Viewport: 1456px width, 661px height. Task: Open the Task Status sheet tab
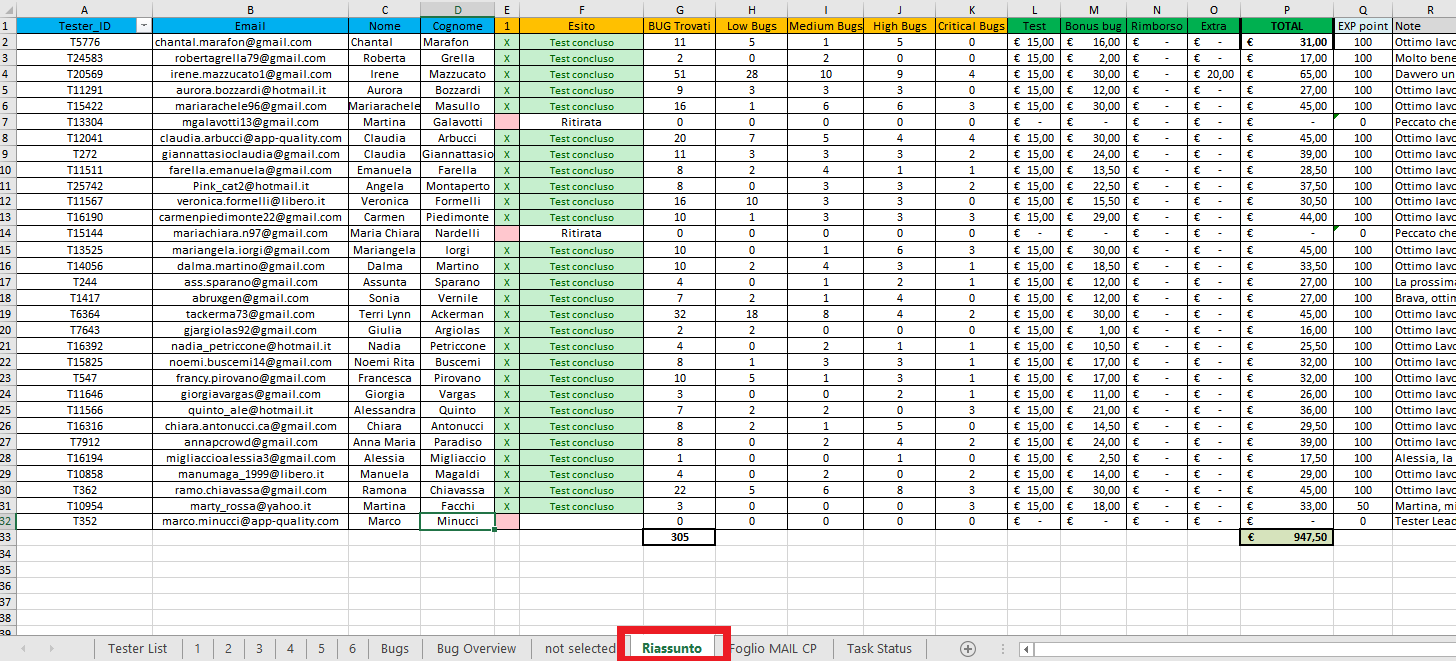[x=879, y=648]
